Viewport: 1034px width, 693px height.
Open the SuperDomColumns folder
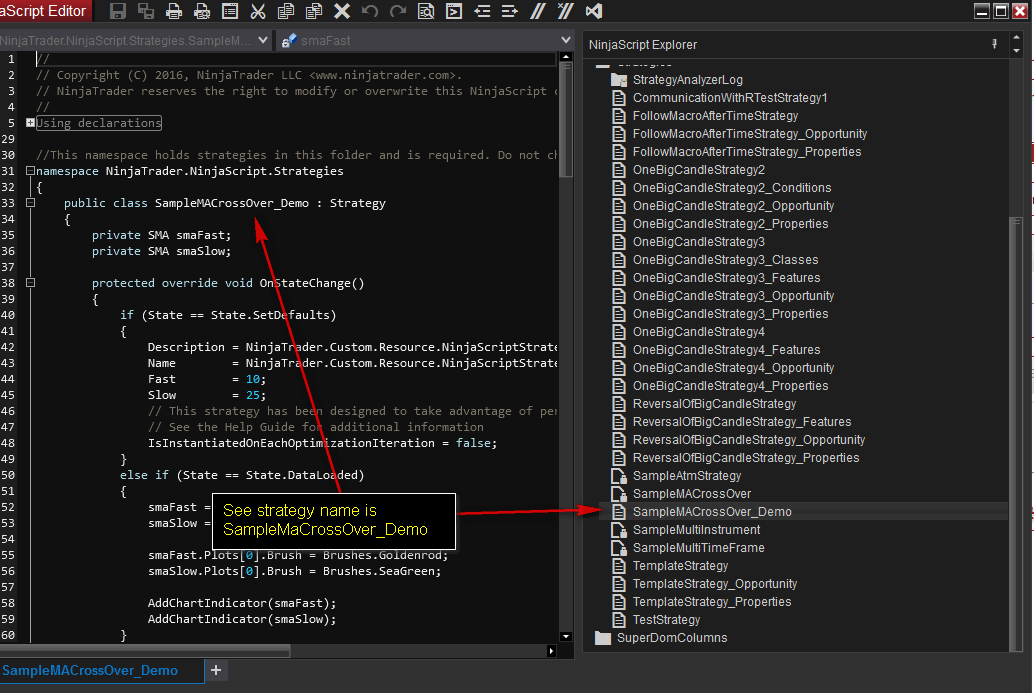671,638
